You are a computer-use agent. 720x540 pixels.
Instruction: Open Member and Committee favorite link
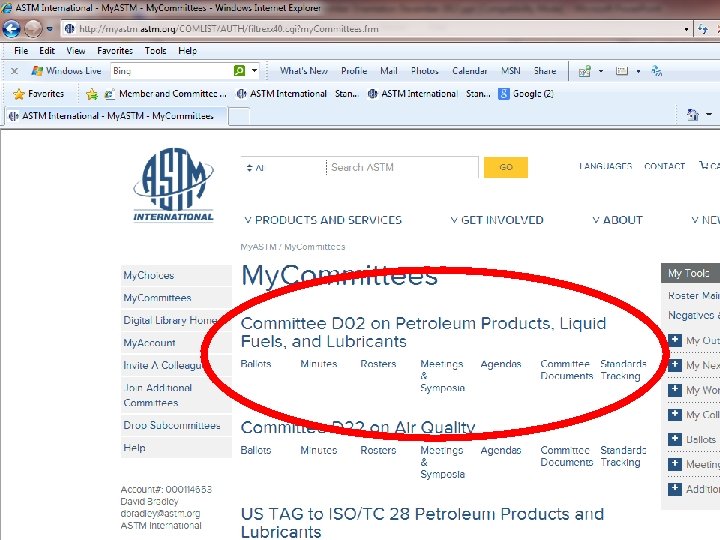165,94
